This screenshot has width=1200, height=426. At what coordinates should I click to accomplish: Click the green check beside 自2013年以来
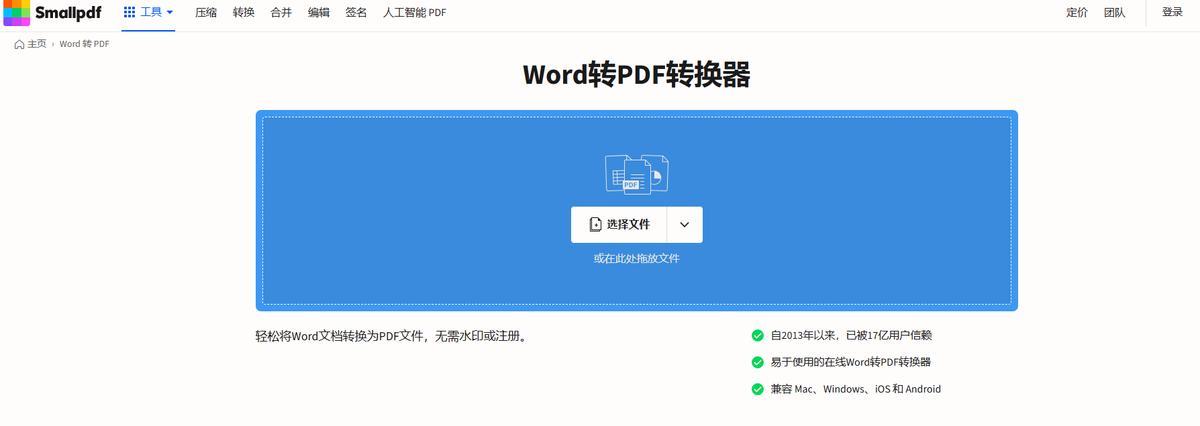pyautogui.click(x=757, y=336)
